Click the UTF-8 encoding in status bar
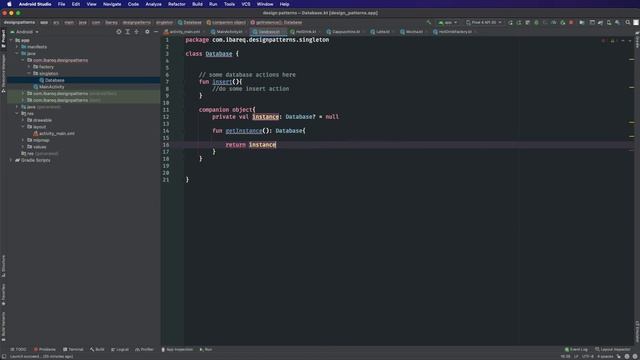 [588, 356]
